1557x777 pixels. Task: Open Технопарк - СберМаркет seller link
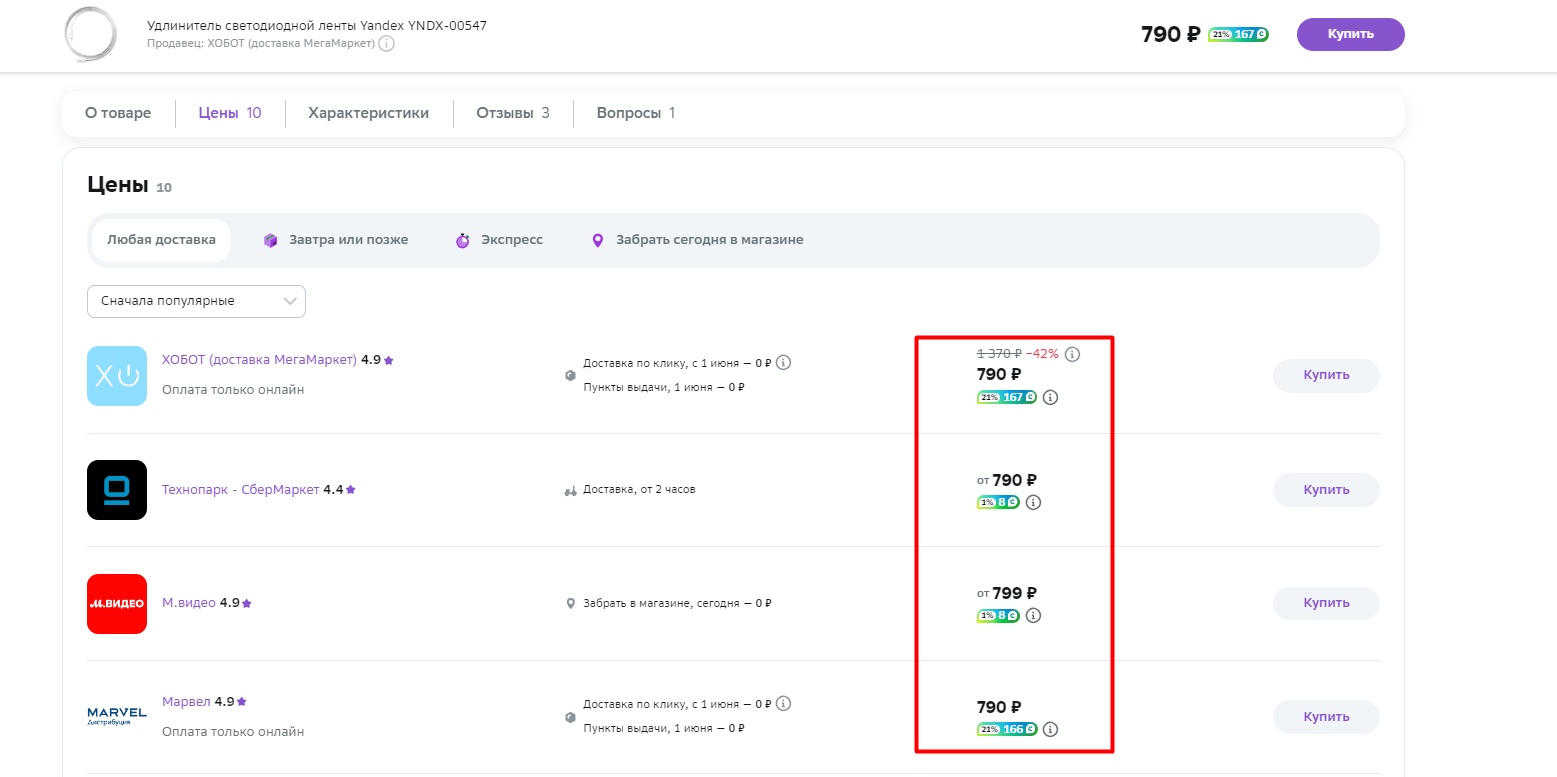241,490
